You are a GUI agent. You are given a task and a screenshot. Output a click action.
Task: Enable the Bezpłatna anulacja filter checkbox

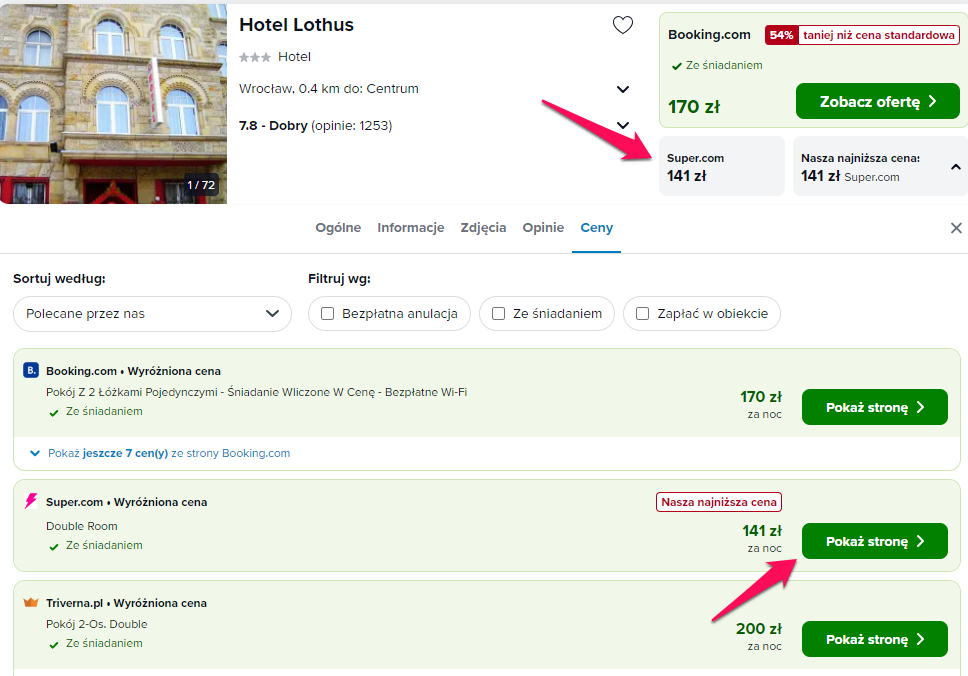click(327, 314)
